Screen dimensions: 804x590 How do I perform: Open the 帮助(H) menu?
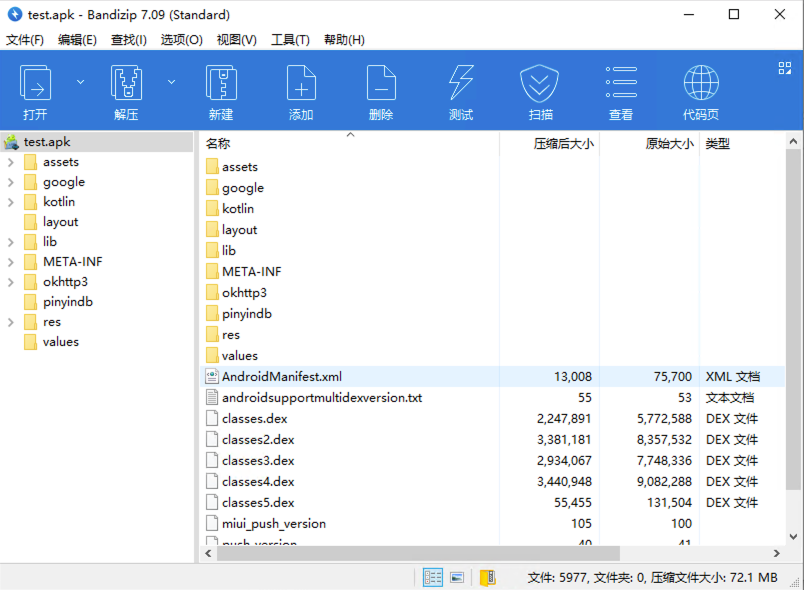(344, 40)
